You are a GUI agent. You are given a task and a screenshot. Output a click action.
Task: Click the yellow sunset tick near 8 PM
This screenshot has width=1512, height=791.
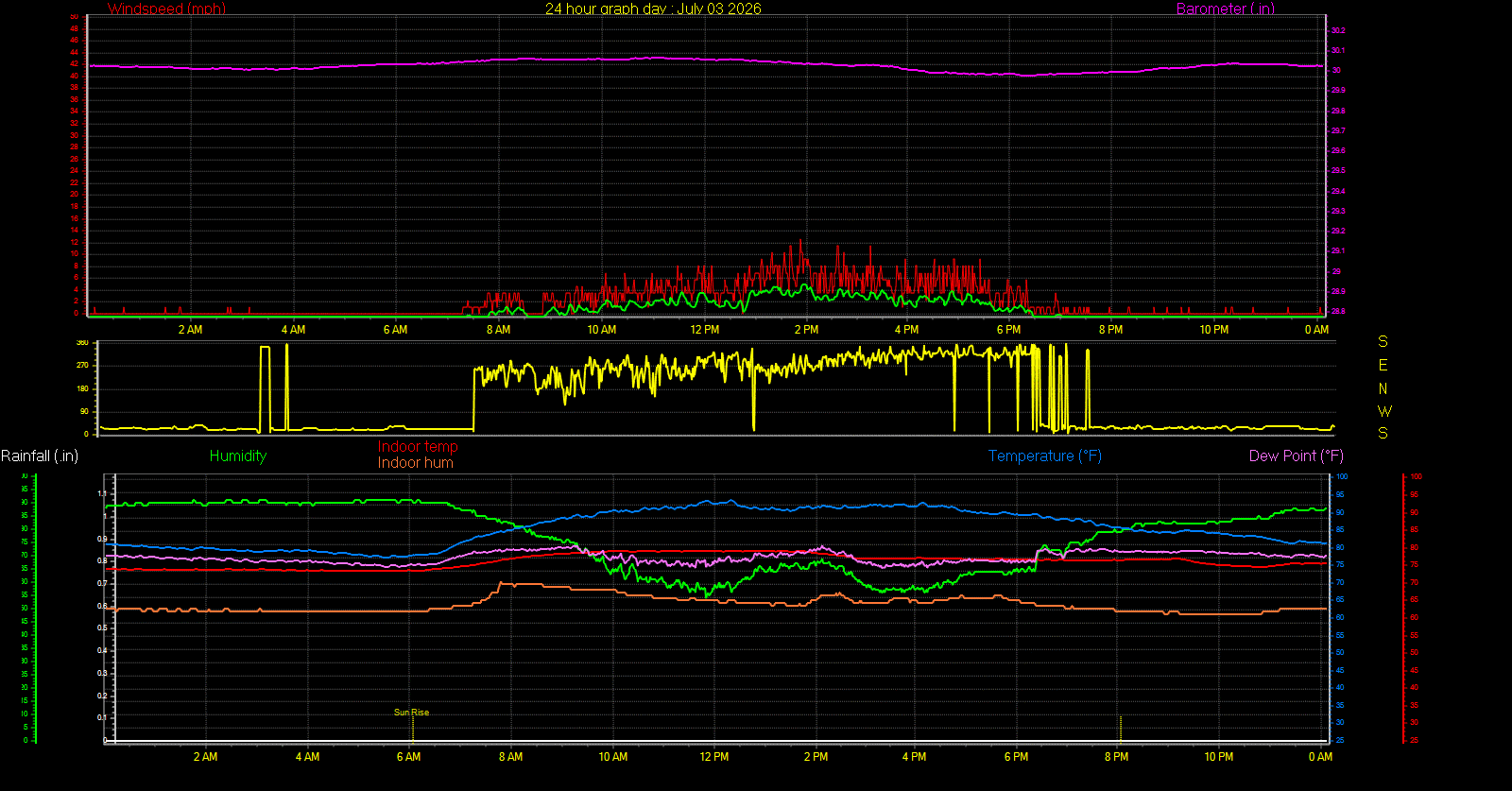tap(1121, 728)
